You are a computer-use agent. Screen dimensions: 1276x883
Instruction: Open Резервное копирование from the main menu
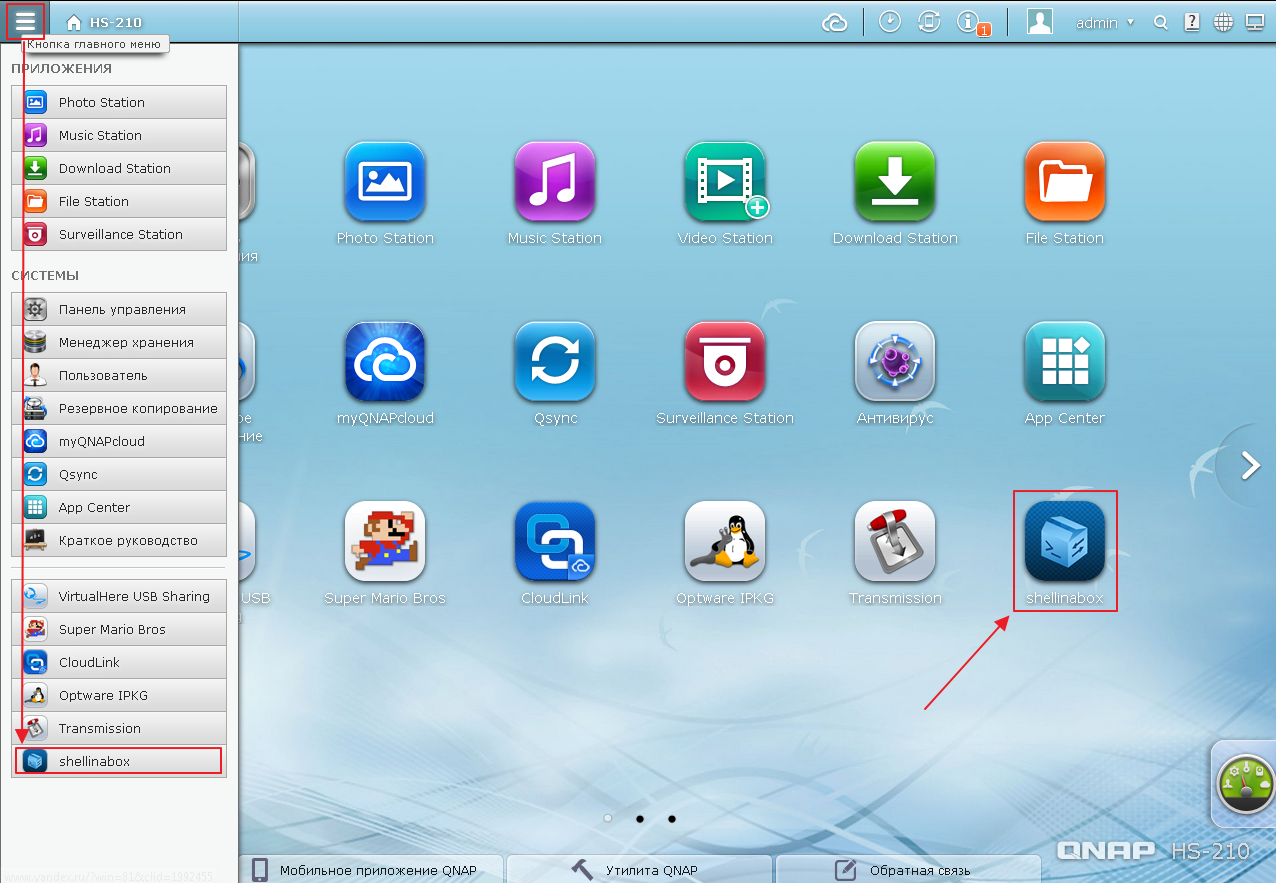(x=119, y=408)
